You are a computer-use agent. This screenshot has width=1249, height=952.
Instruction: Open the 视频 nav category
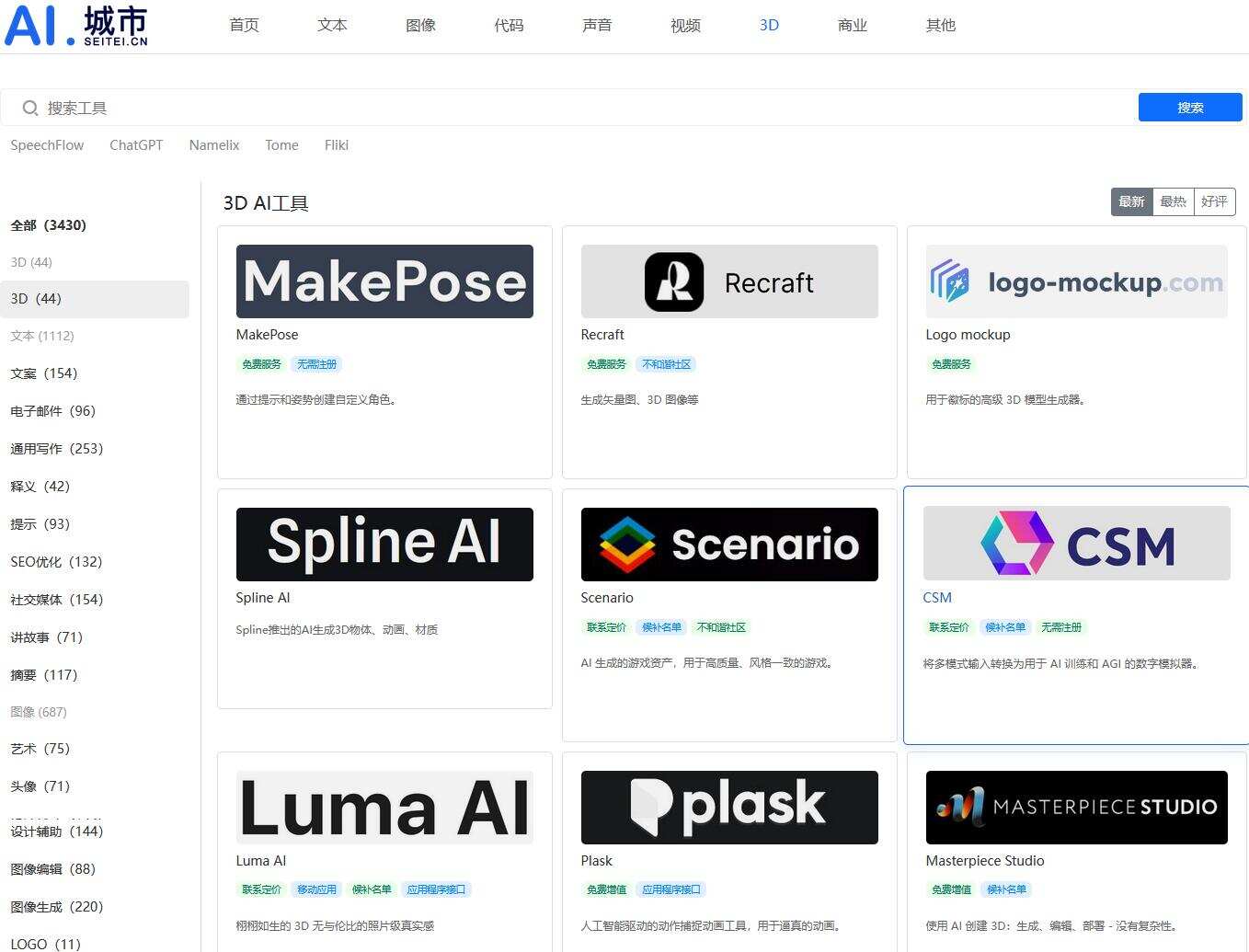pos(685,26)
